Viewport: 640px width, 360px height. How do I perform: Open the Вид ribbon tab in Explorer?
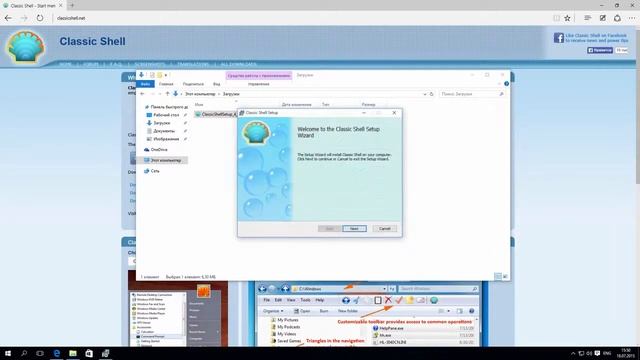coord(216,84)
